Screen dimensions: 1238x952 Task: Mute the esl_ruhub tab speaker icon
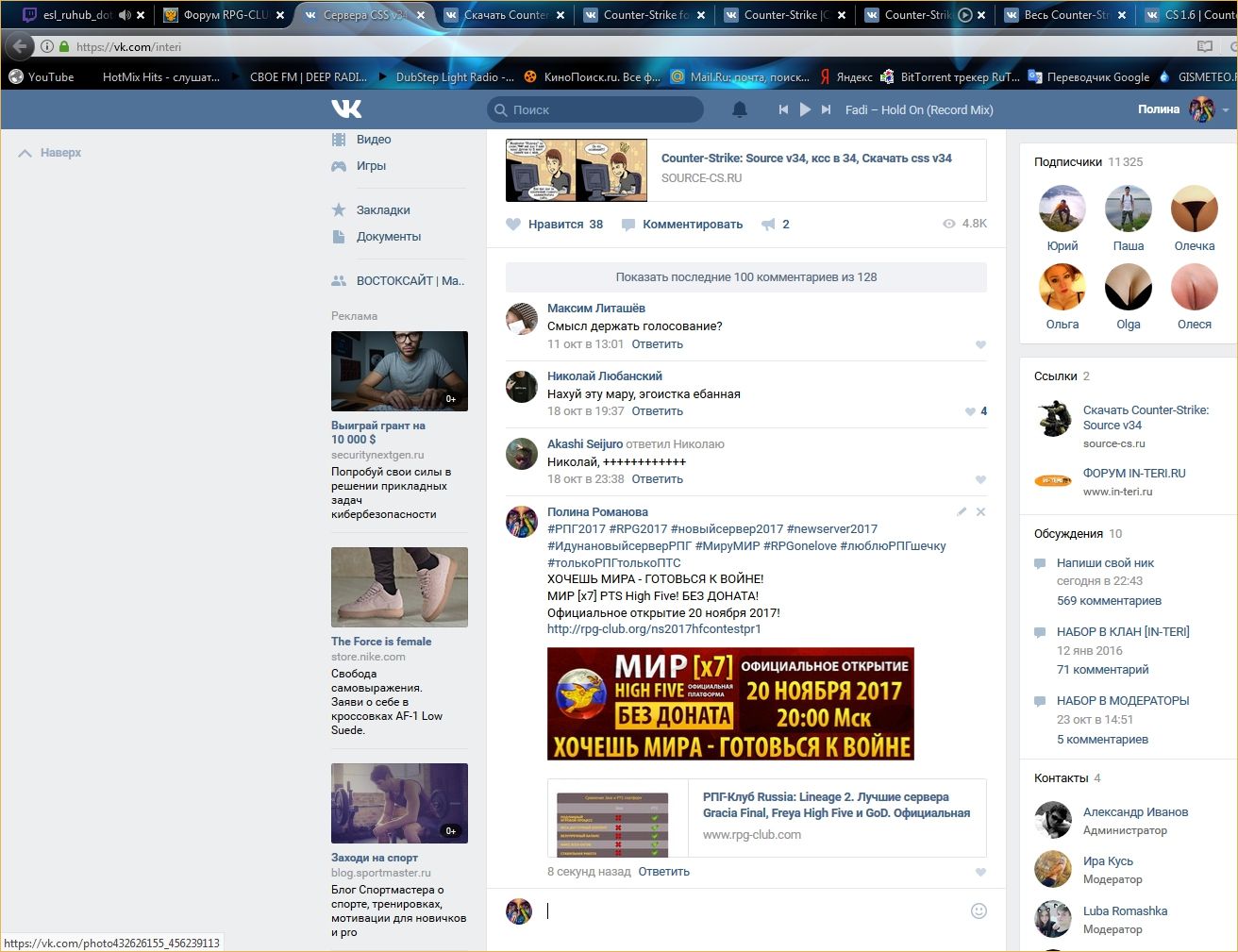coord(125,15)
